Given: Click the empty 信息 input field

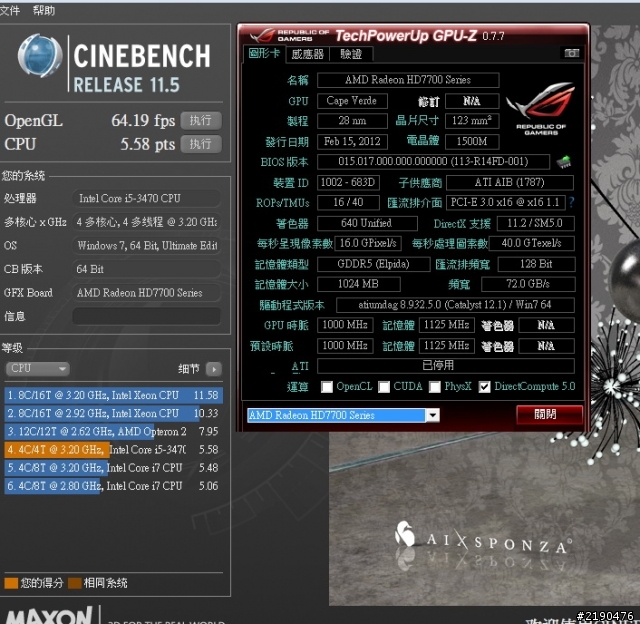Looking at the screenshot, I should pyautogui.click(x=147, y=316).
